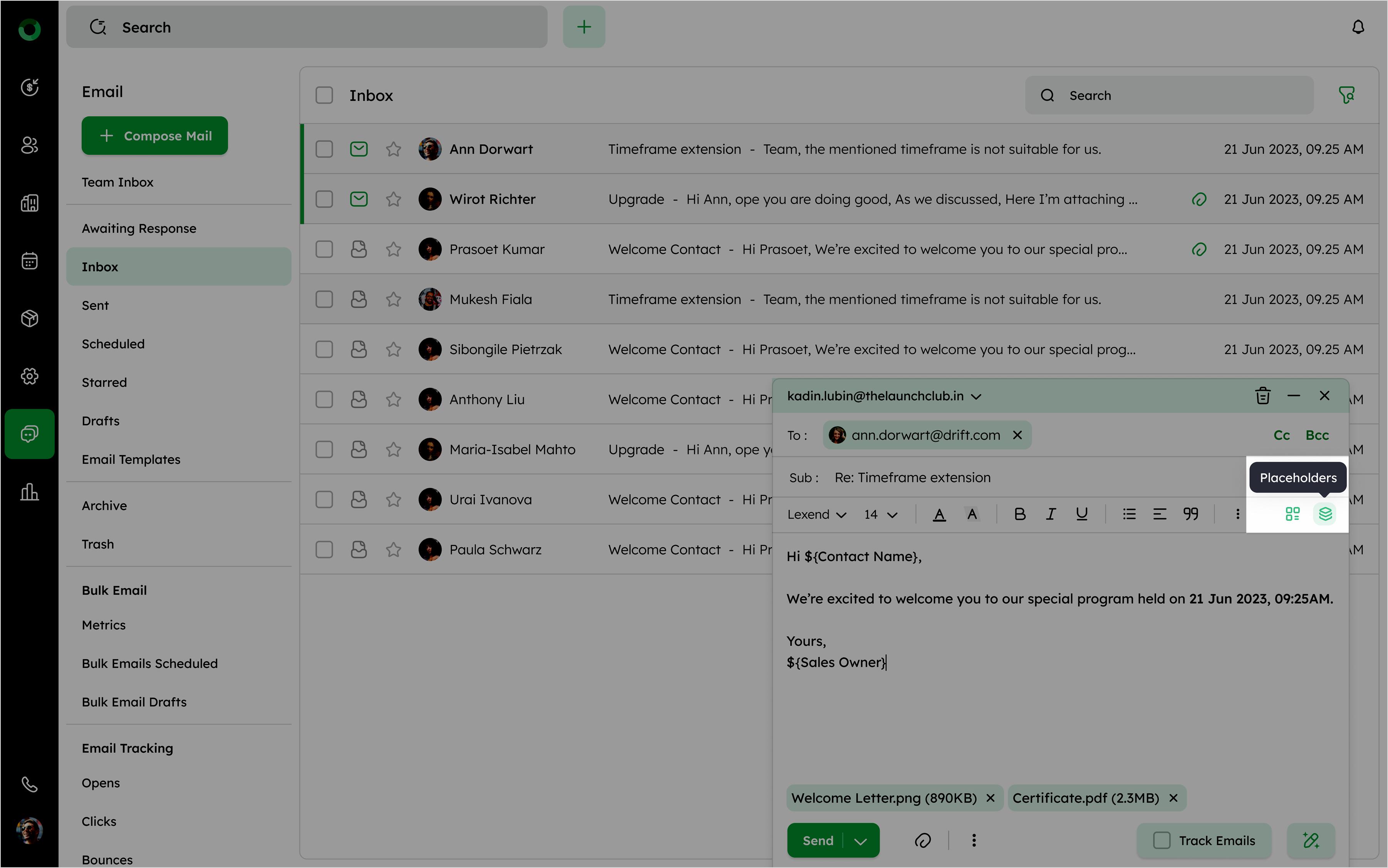Select the Ann Dorwart email checkbox
1388x868 pixels.
click(x=324, y=149)
